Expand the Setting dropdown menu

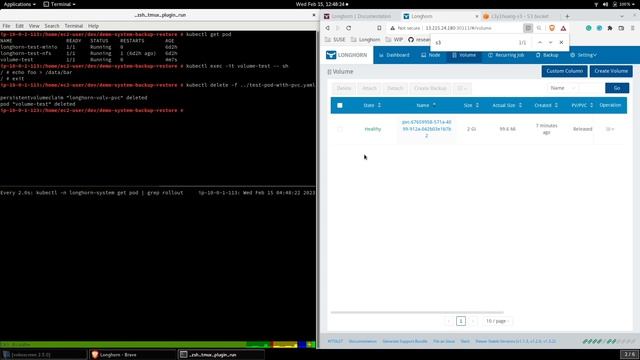pos(583,55)
